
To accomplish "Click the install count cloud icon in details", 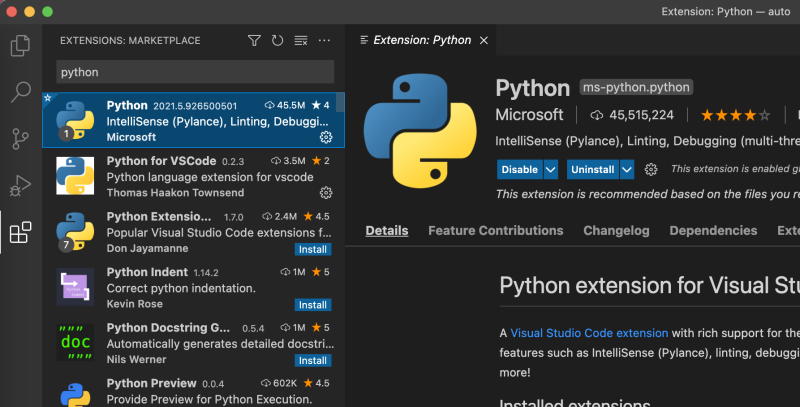I will [x=596, y=115].
